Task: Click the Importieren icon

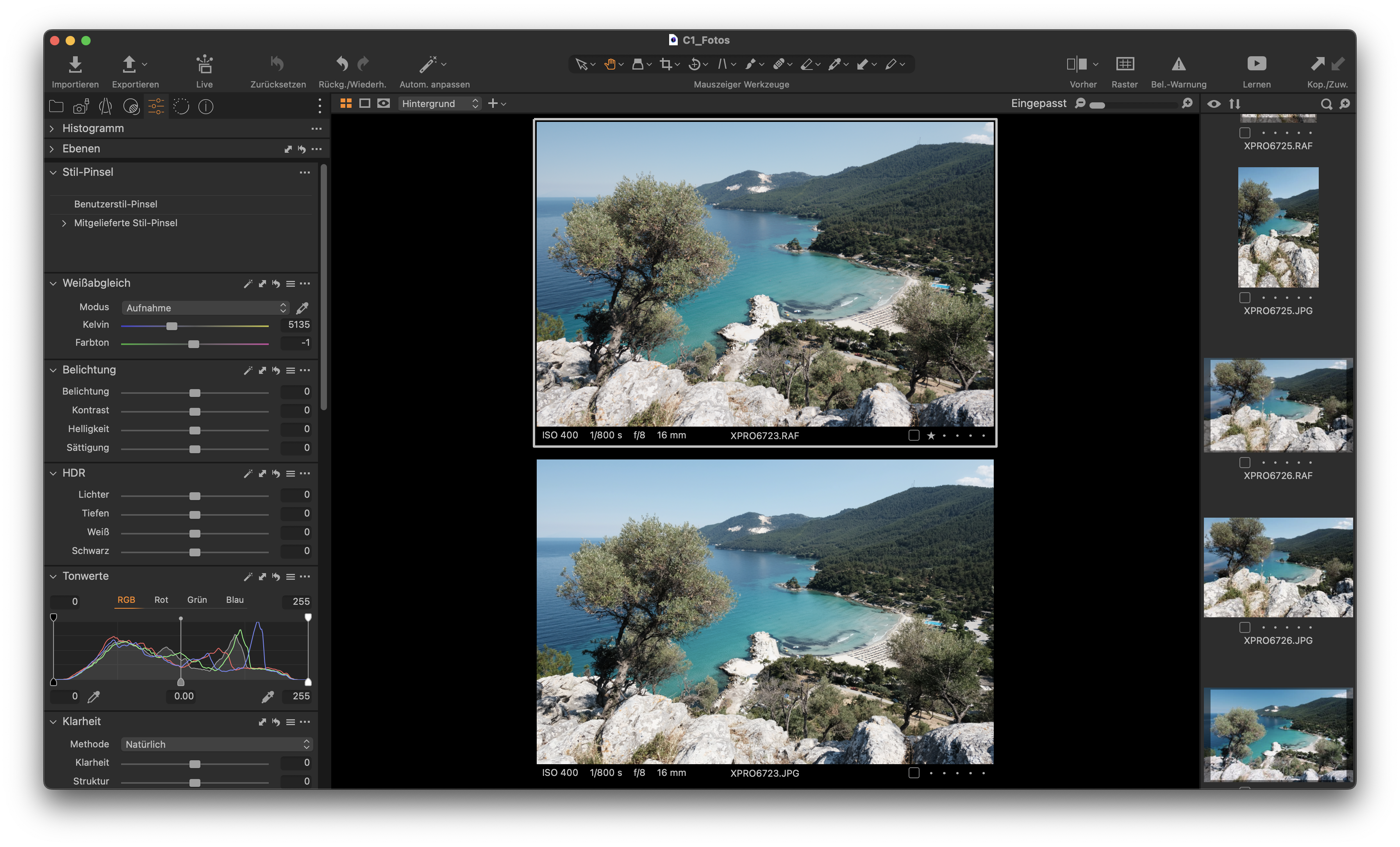Action: pyautogui.click(x=75, y=64)
